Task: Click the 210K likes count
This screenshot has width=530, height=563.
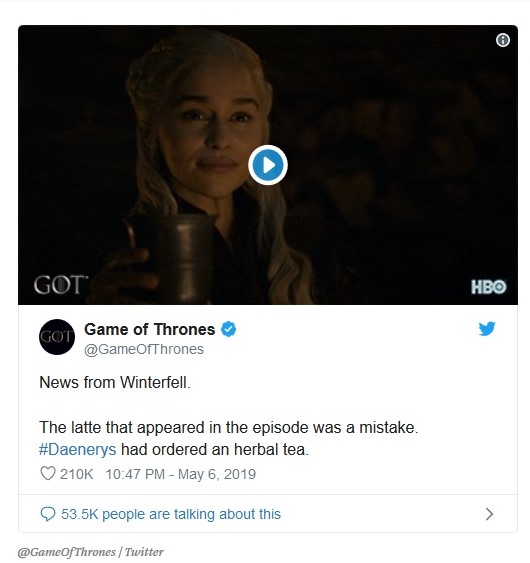Action: 76,474
